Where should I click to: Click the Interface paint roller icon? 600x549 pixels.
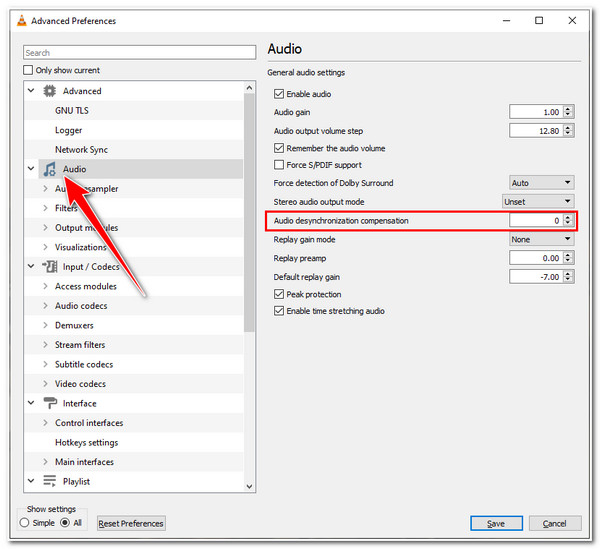coord(50,403)
